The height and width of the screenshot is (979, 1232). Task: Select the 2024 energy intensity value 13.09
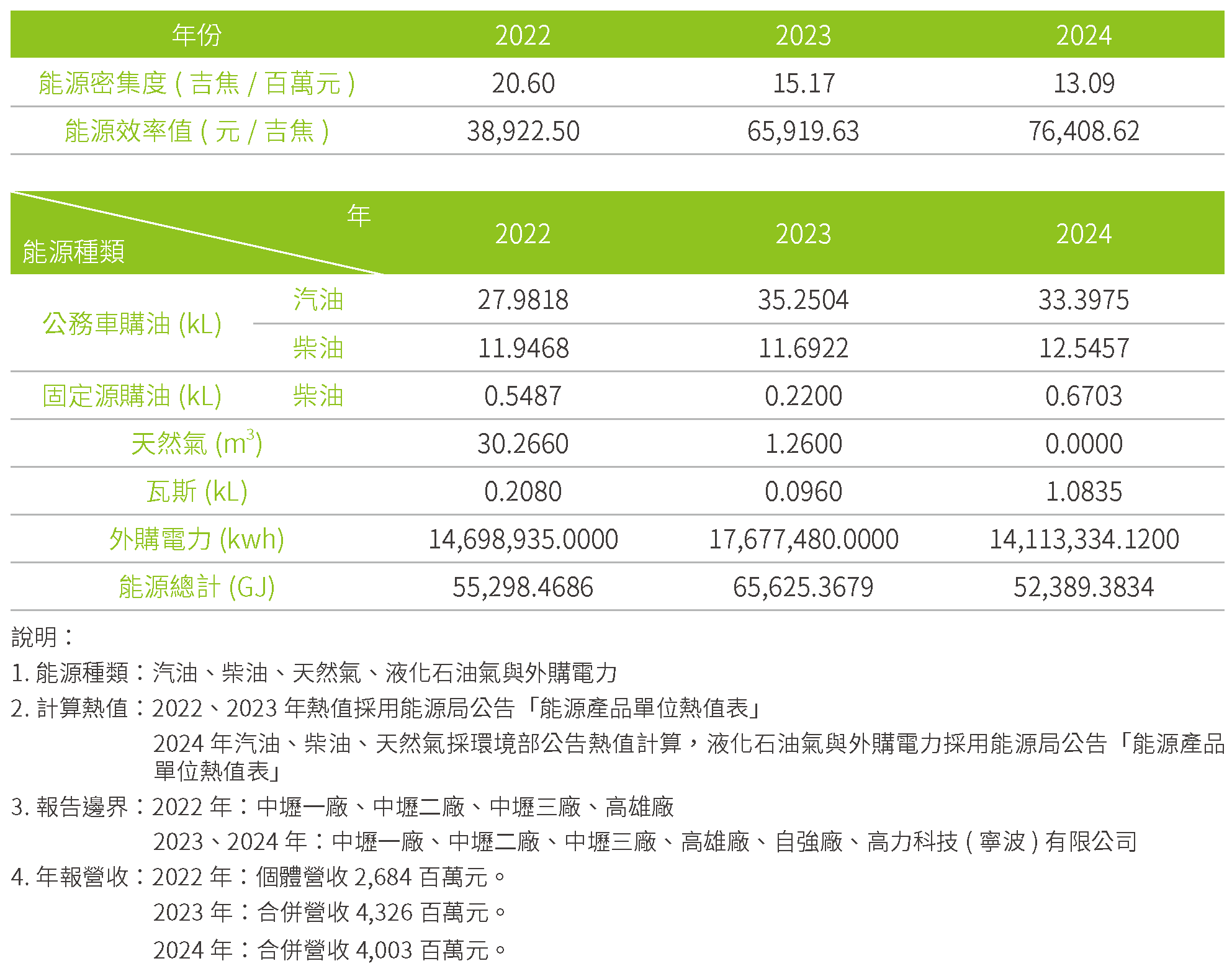click(1084, 83)
